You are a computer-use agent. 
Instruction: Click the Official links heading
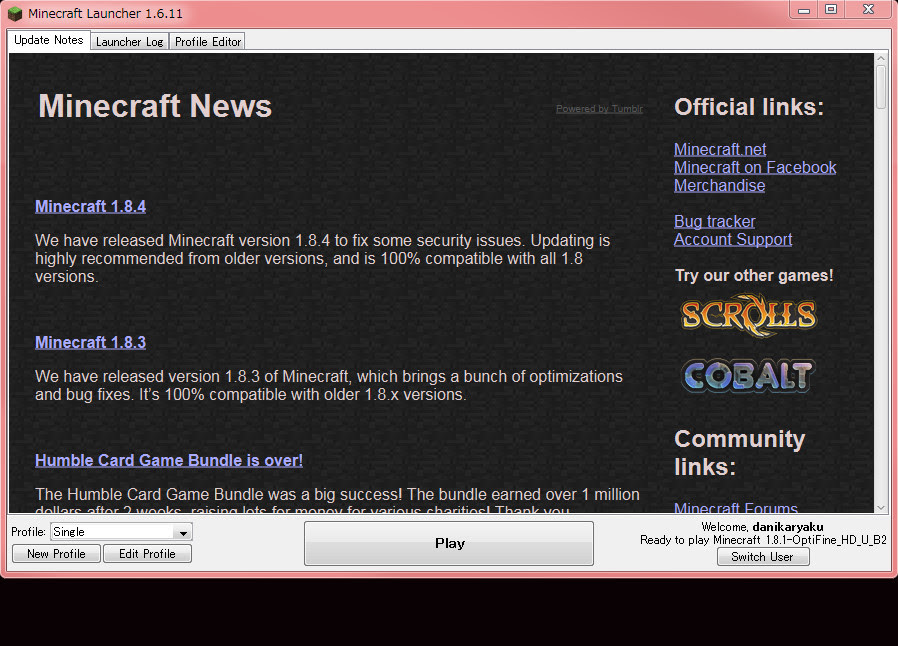tap(749, 107)
